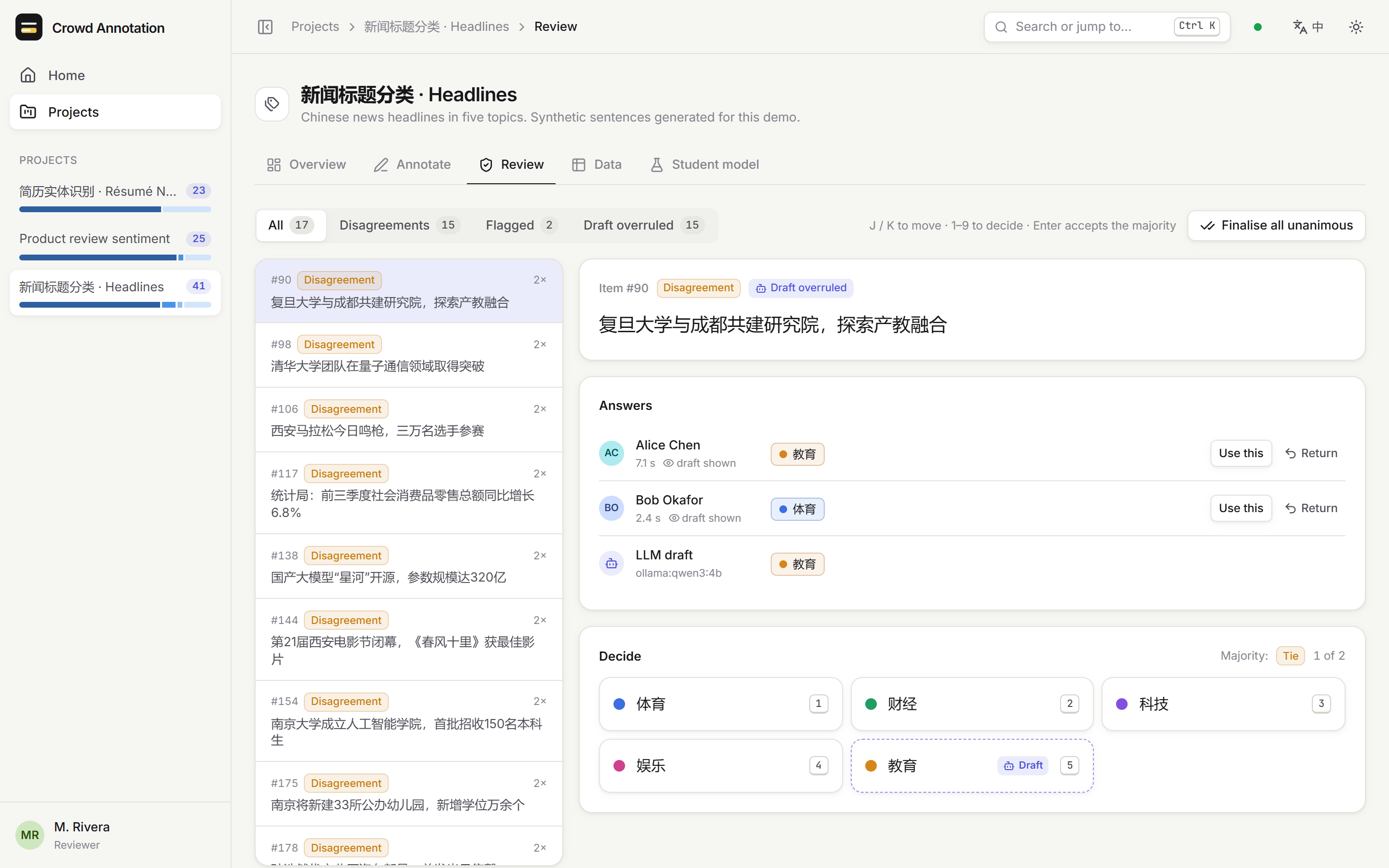Click the search or jump to field
Screen dimensions: 1389x868
coord(1106,27)
